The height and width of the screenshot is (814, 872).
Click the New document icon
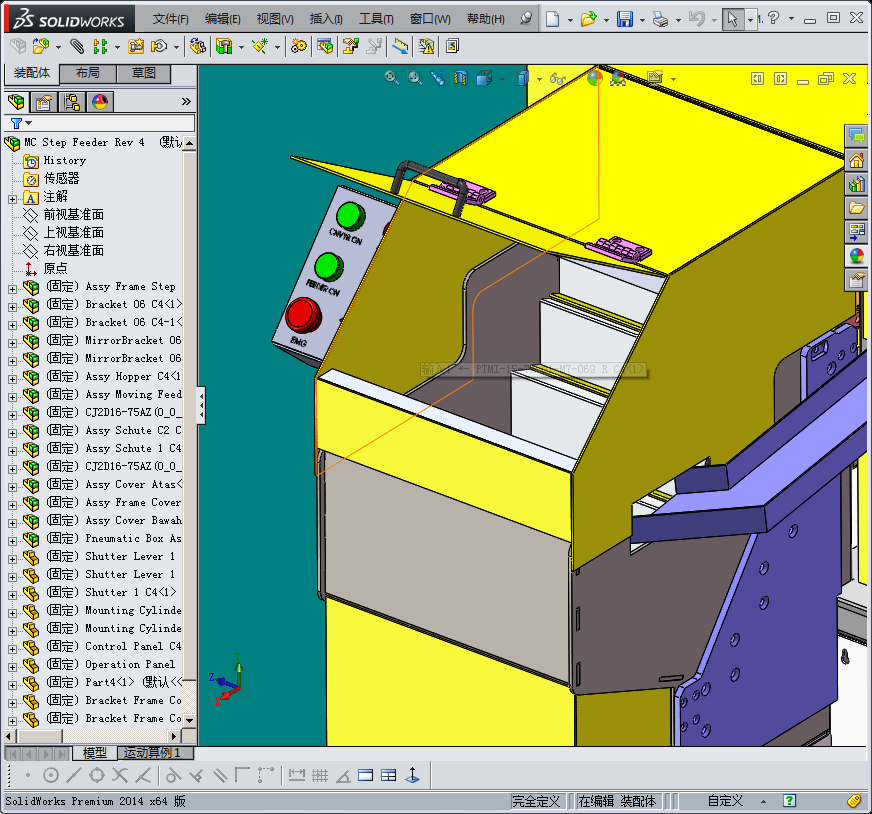click(552, 19)
